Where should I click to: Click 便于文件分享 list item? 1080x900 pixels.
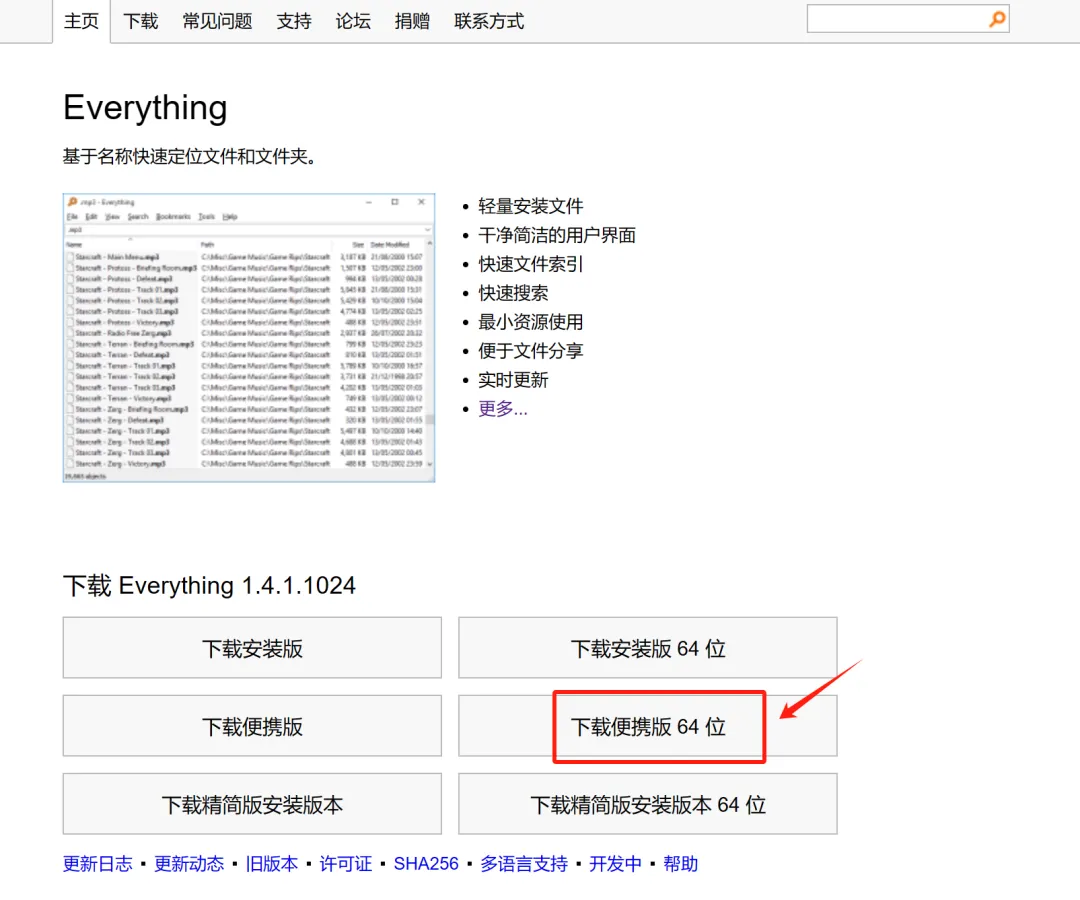[x=530, y=350]
